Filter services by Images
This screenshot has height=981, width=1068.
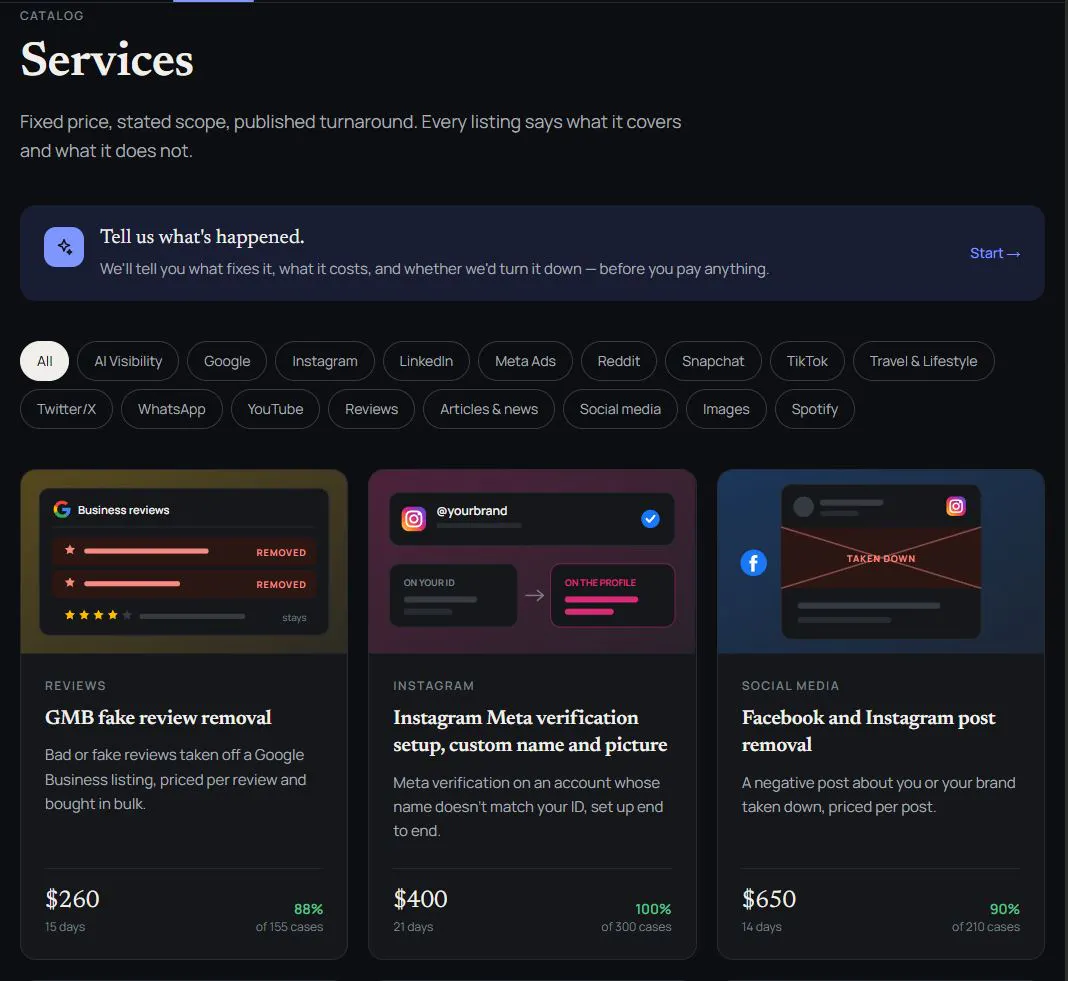click(x=726, y=409)
